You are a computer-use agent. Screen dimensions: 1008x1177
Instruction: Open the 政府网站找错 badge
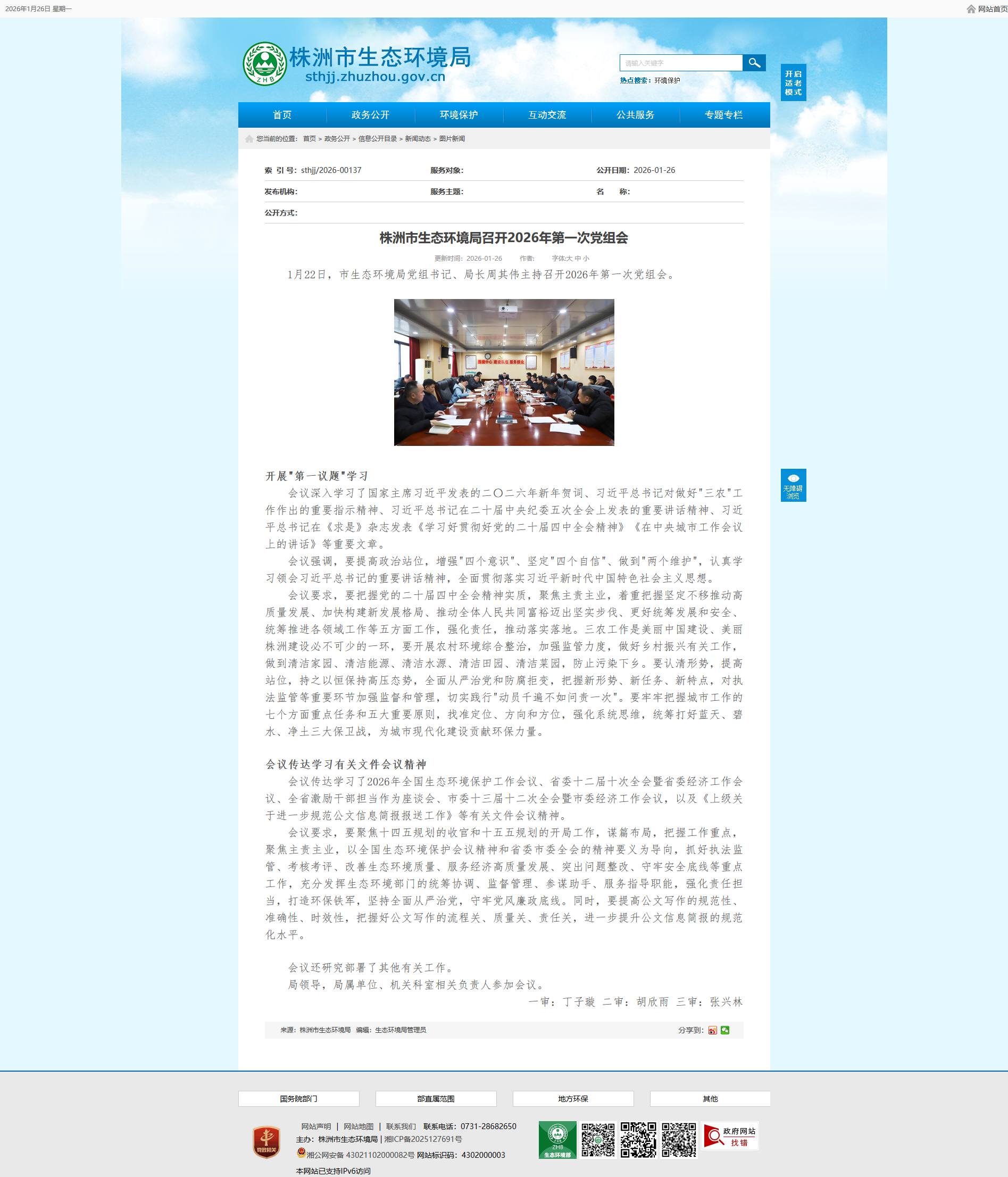(x=730, y=1136)
